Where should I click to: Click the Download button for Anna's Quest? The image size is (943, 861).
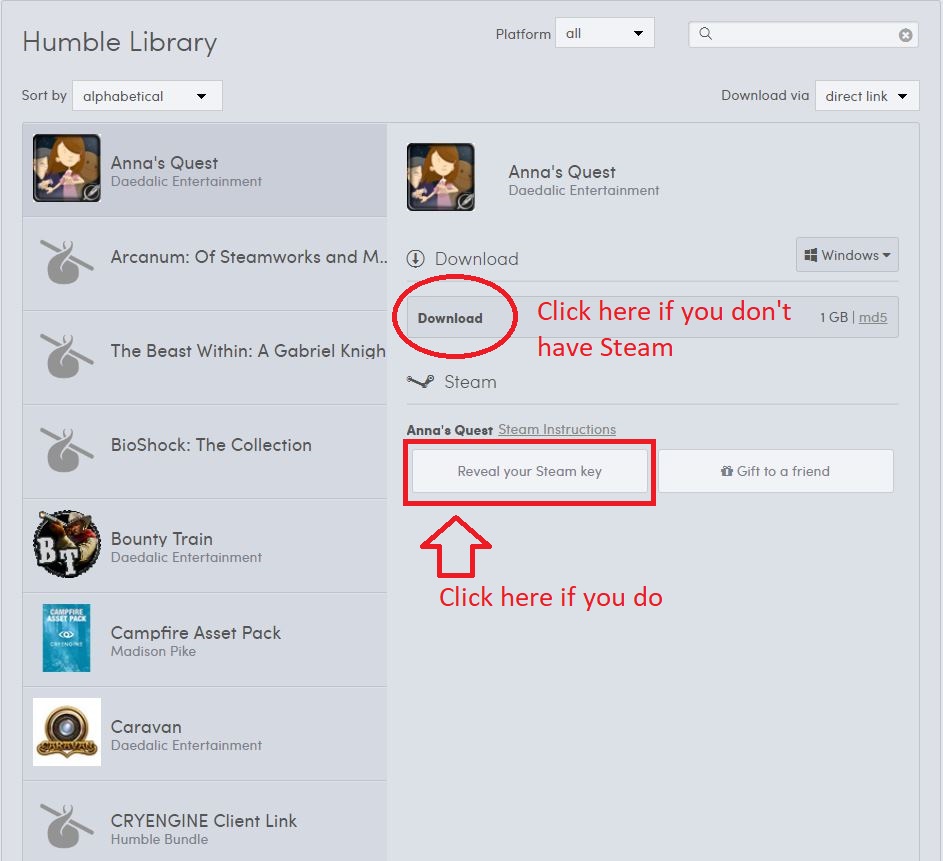450,317
